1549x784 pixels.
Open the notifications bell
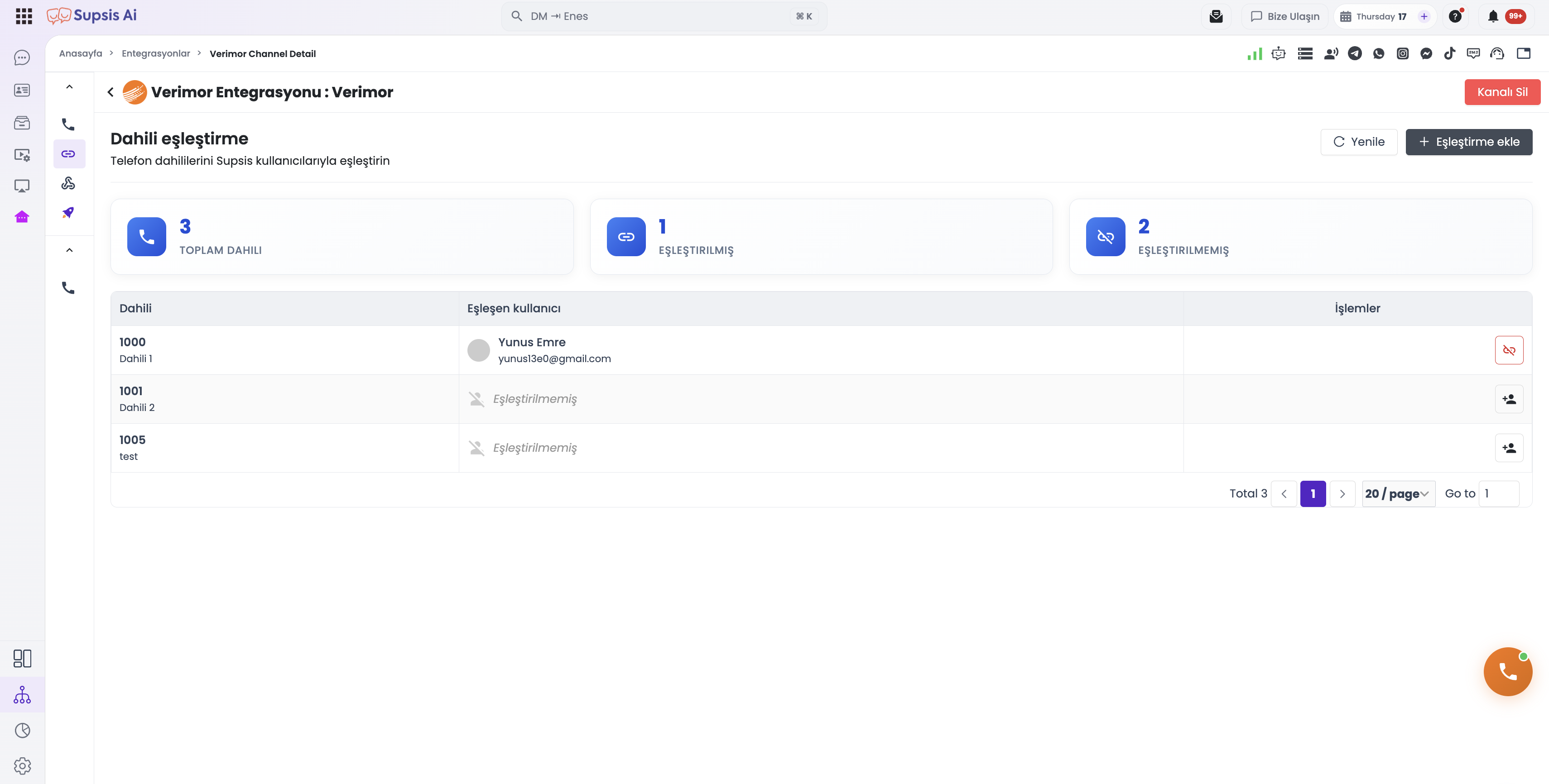pos(1493,16)
